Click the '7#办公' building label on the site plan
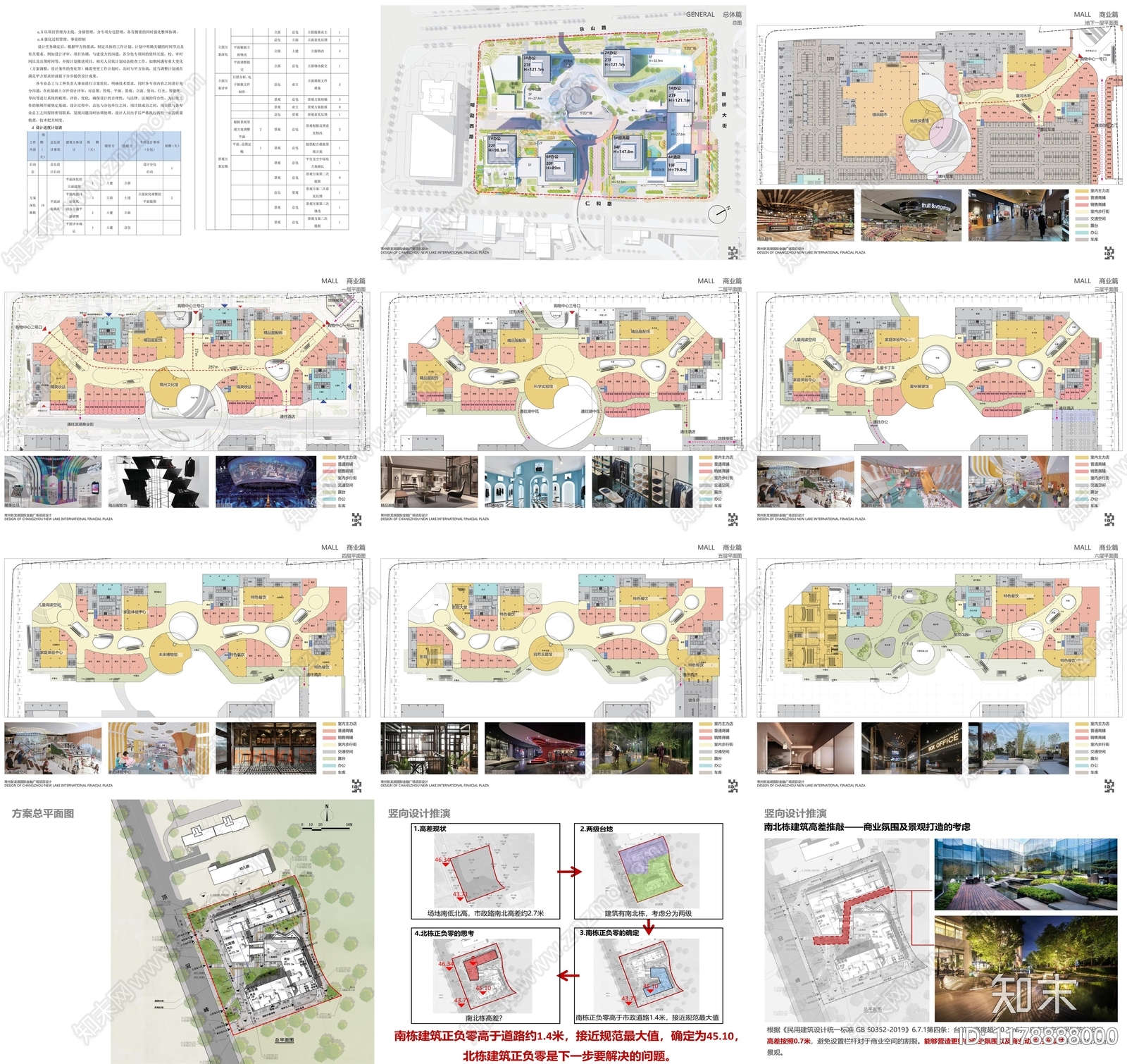Screen dimensions: 1127x1064 tap(495, 139)
